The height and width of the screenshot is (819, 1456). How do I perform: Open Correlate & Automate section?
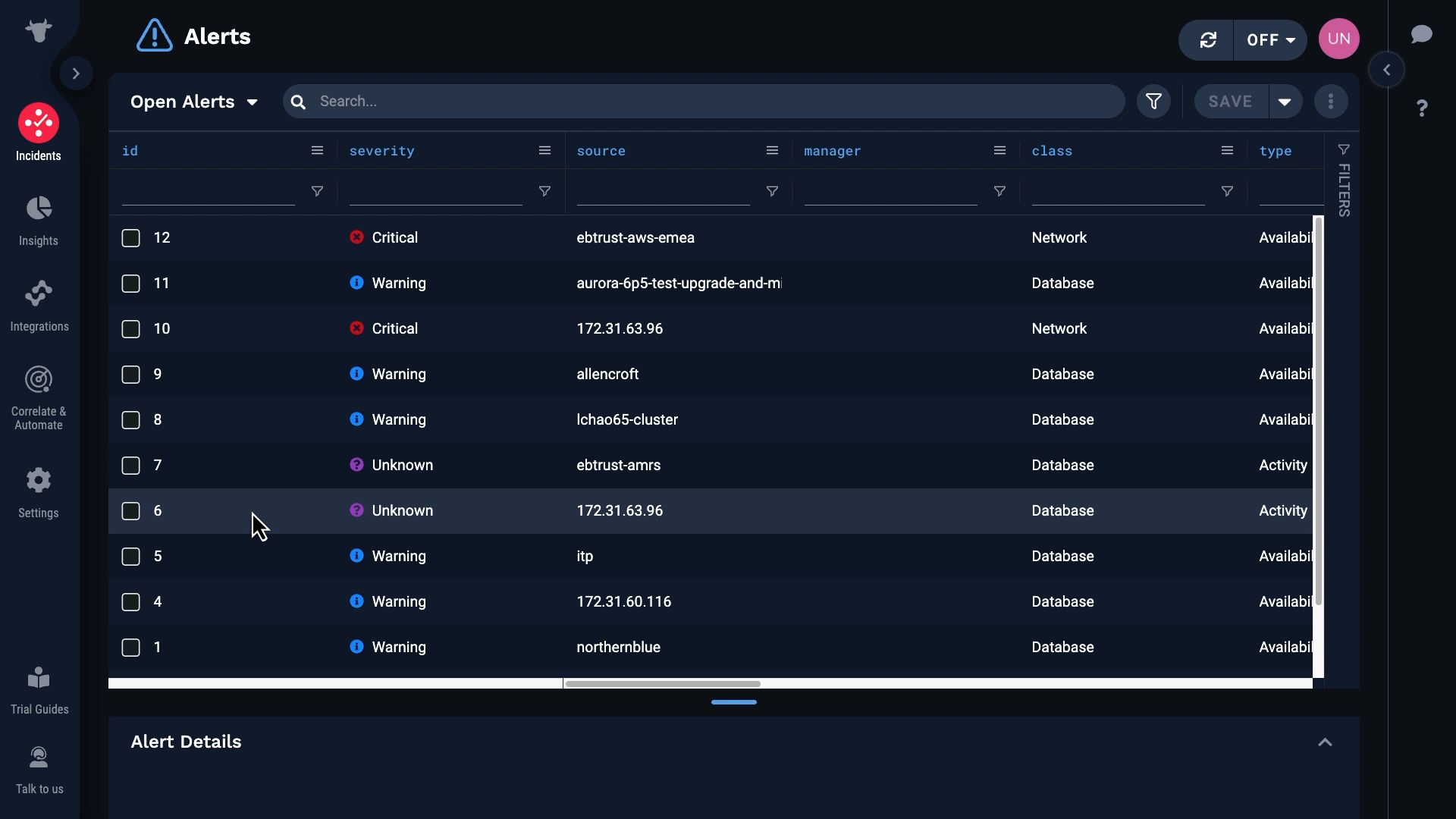tap(39, 397)
